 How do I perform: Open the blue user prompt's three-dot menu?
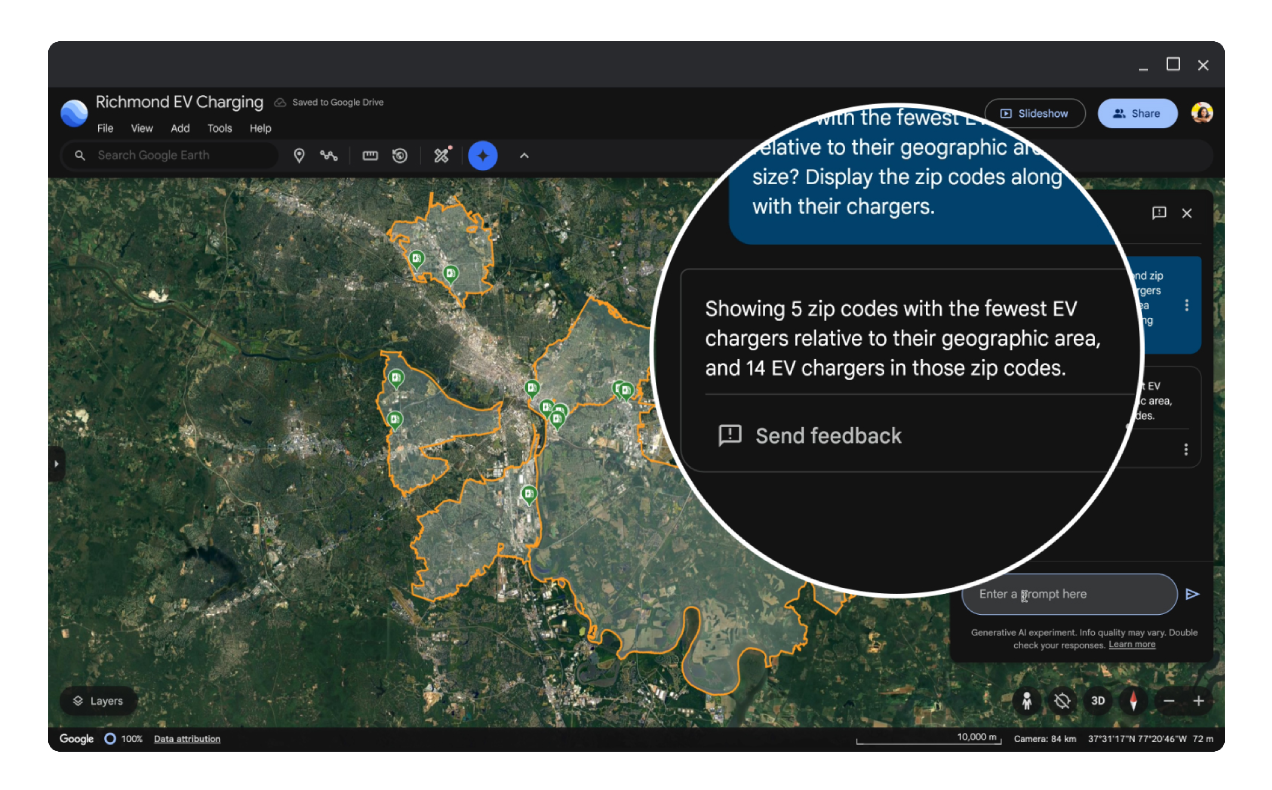(1186, 305)
